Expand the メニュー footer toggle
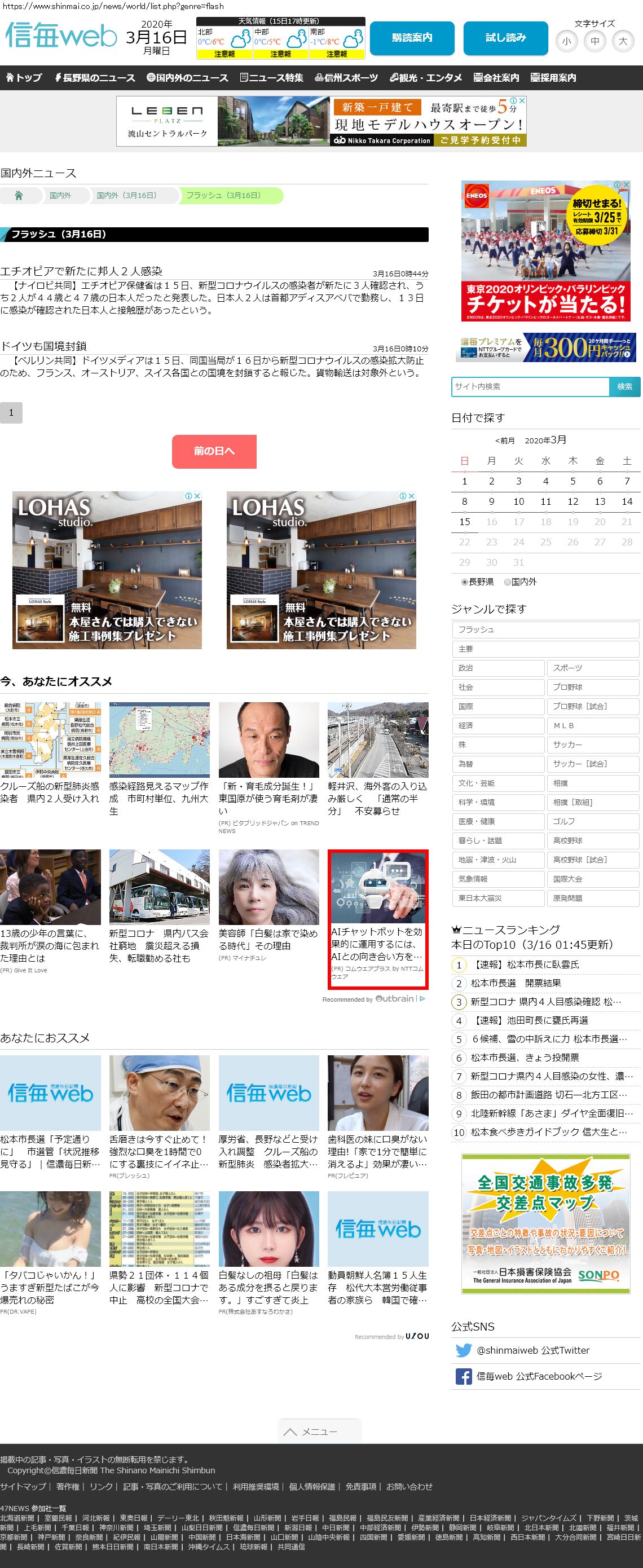643x1568 pixels. click(320, 1431)
